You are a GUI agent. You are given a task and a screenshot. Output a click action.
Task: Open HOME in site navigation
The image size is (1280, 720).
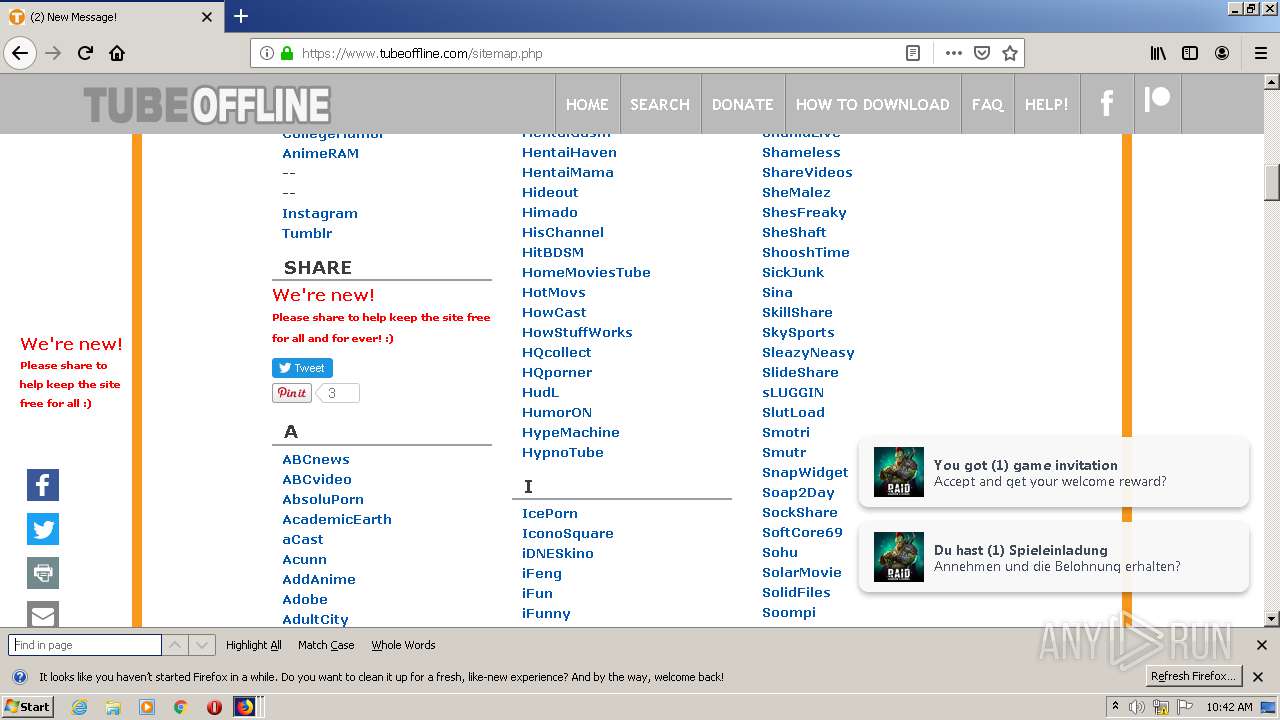tap(587, 104)
